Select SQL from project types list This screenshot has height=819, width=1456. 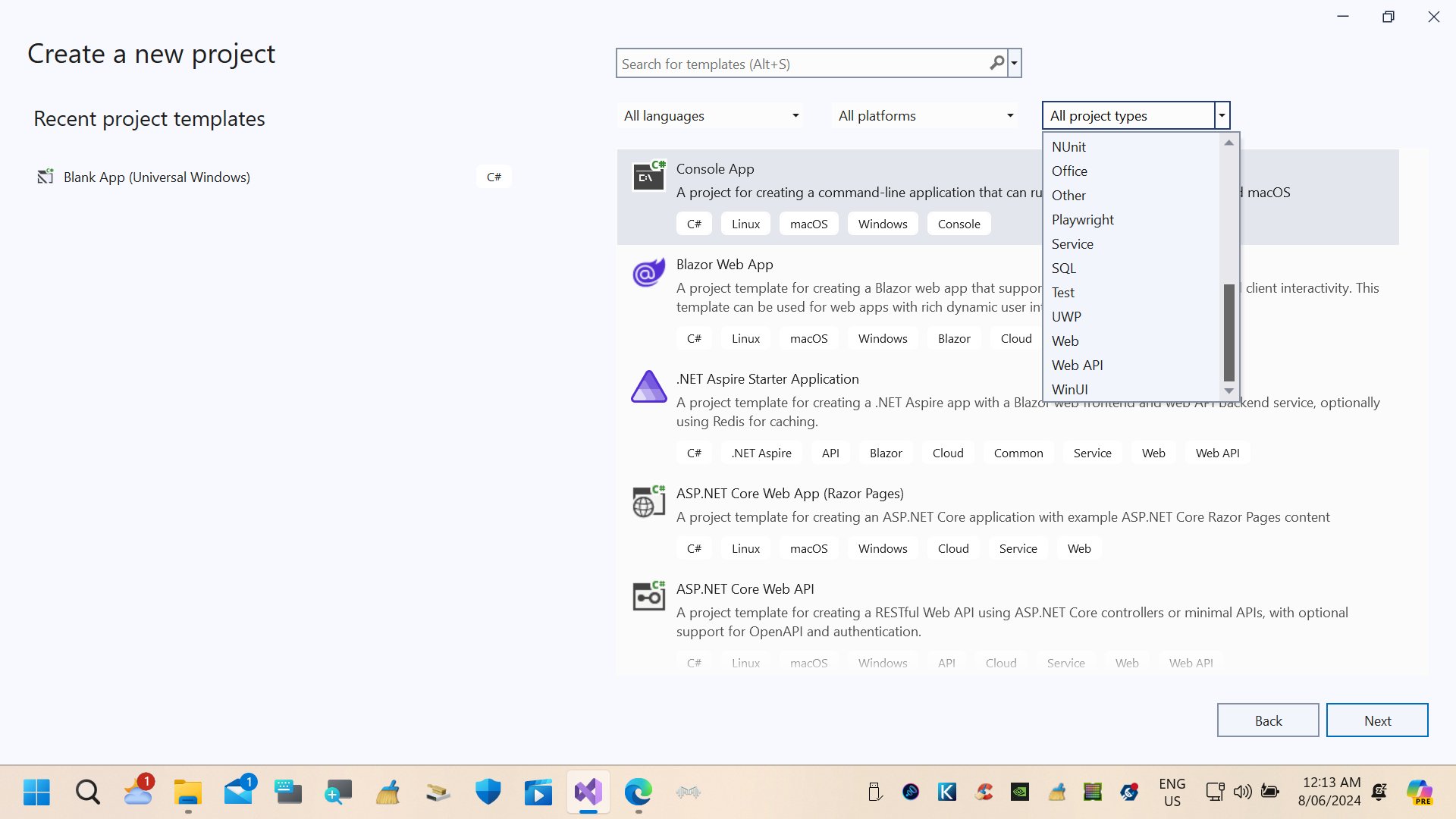click(1132, 268)
